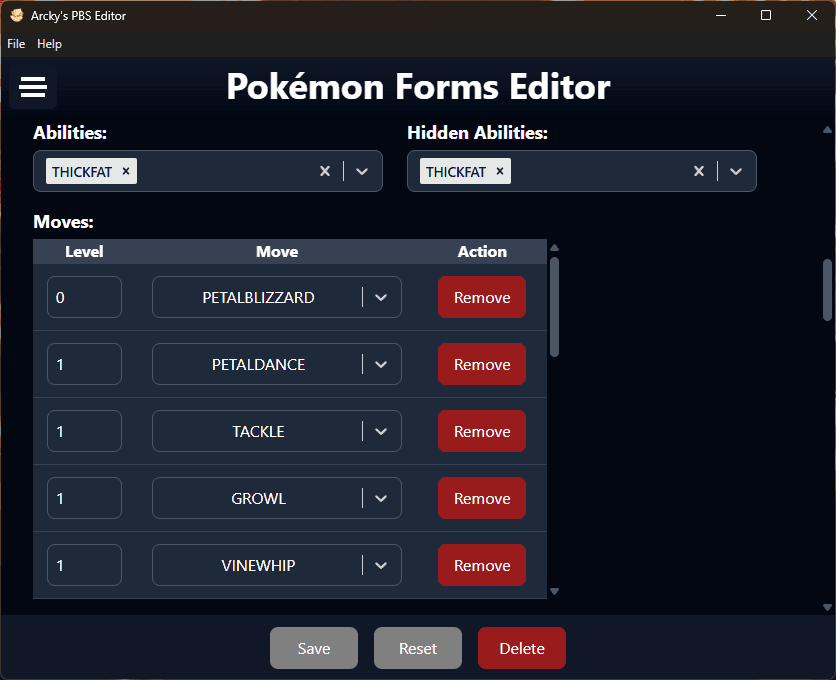Open the Help menu
Screen dimensions: 836x680
(x=49, y=44)
